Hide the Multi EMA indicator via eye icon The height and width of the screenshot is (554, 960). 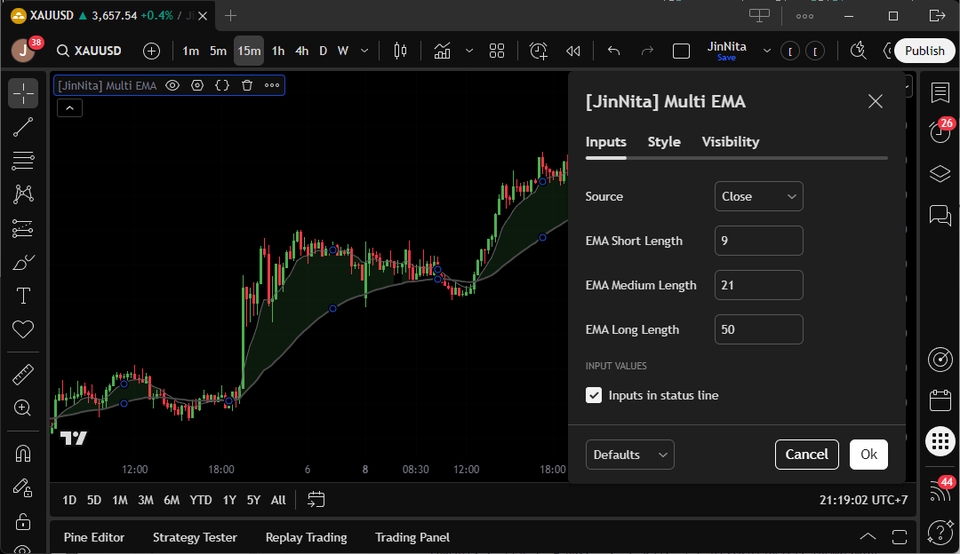tap(172, 86)
